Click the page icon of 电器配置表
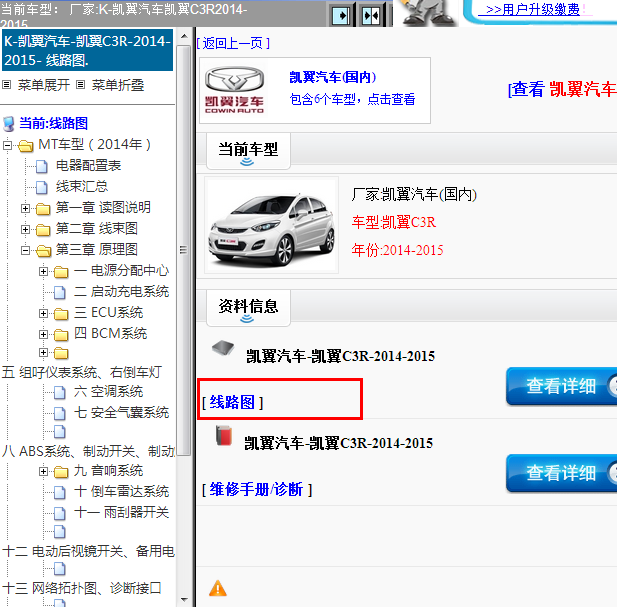 (42, 166)
